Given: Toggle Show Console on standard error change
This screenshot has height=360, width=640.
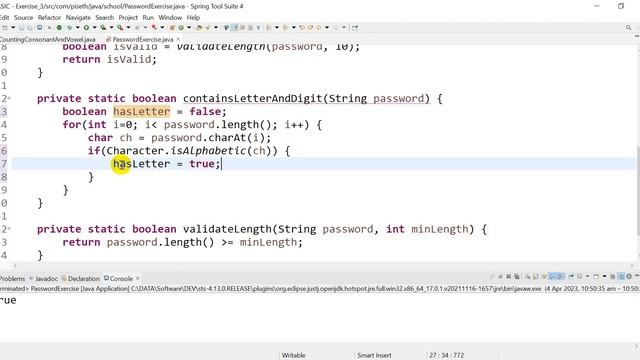Looking at the screenshot, I should (560, 277).
